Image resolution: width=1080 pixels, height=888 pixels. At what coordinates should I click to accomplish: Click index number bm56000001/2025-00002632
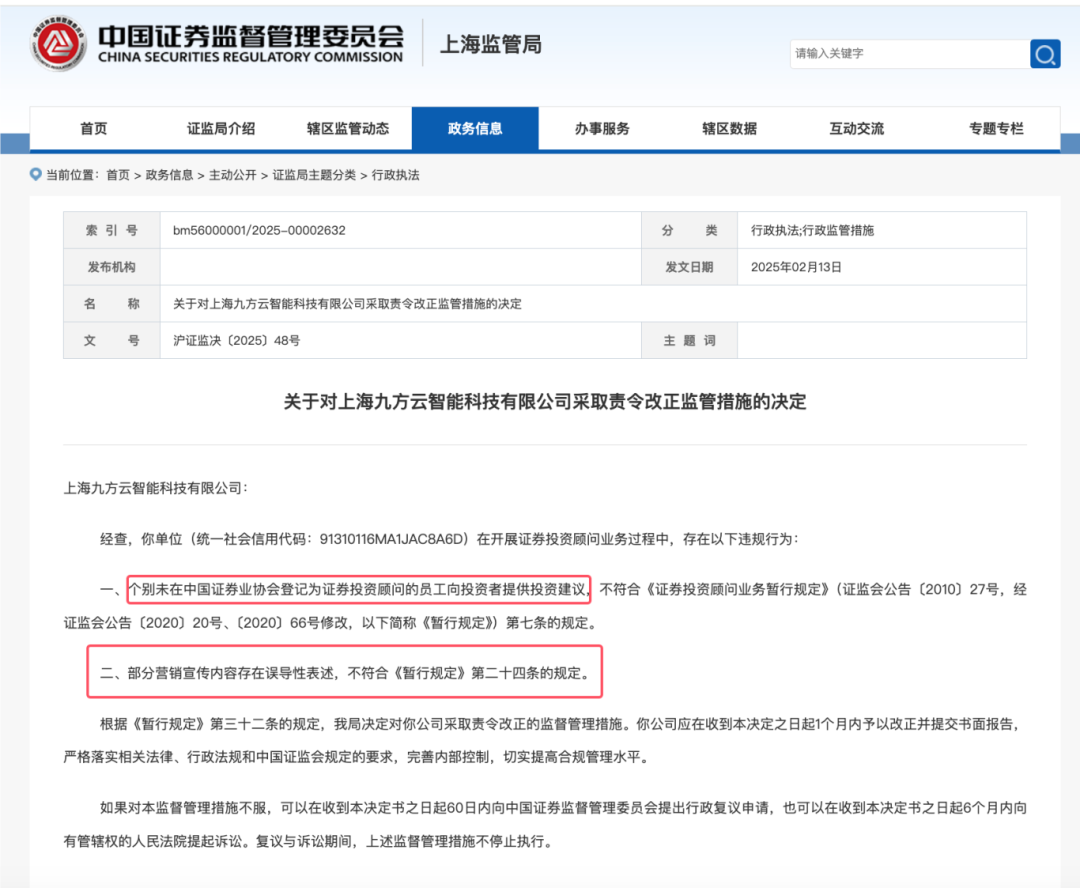pyautogui.click(x=259, y=230)
